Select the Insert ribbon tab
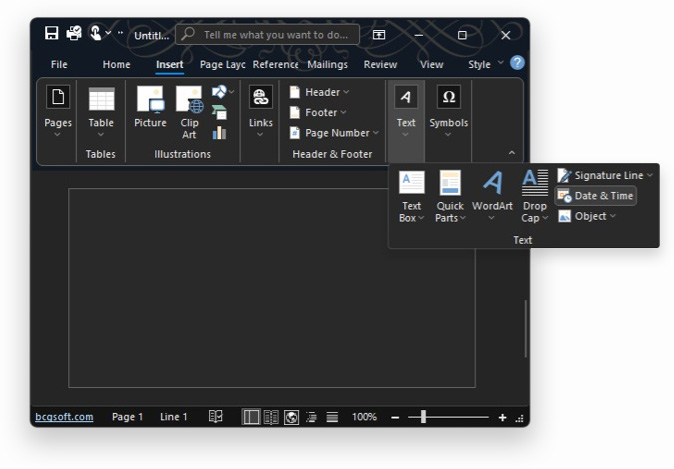The height and width of the screenshot is (469, 674). click(x=169, y=64)
